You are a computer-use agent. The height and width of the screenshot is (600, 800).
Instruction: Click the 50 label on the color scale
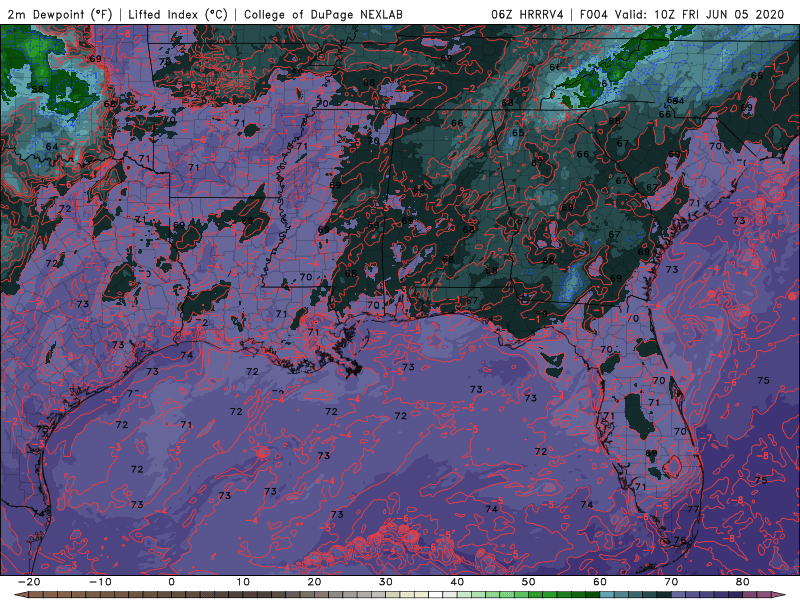529,582
